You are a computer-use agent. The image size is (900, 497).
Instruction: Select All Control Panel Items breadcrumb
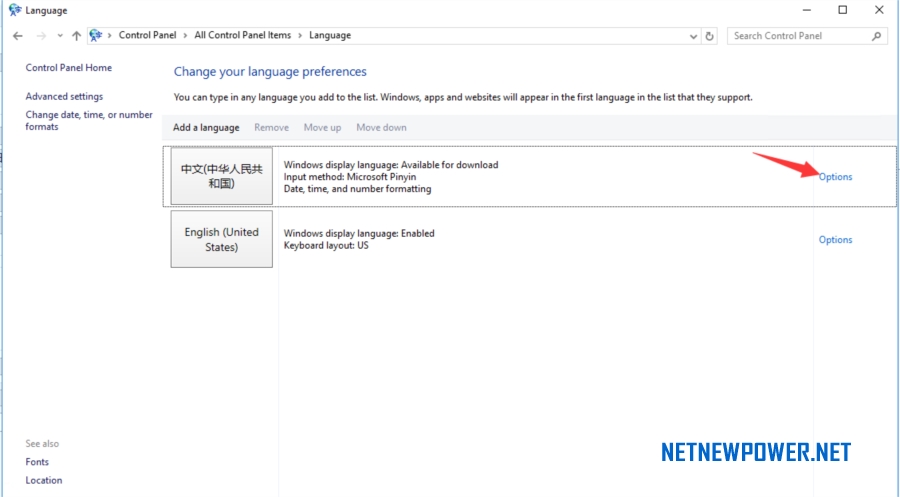[243, 35]
